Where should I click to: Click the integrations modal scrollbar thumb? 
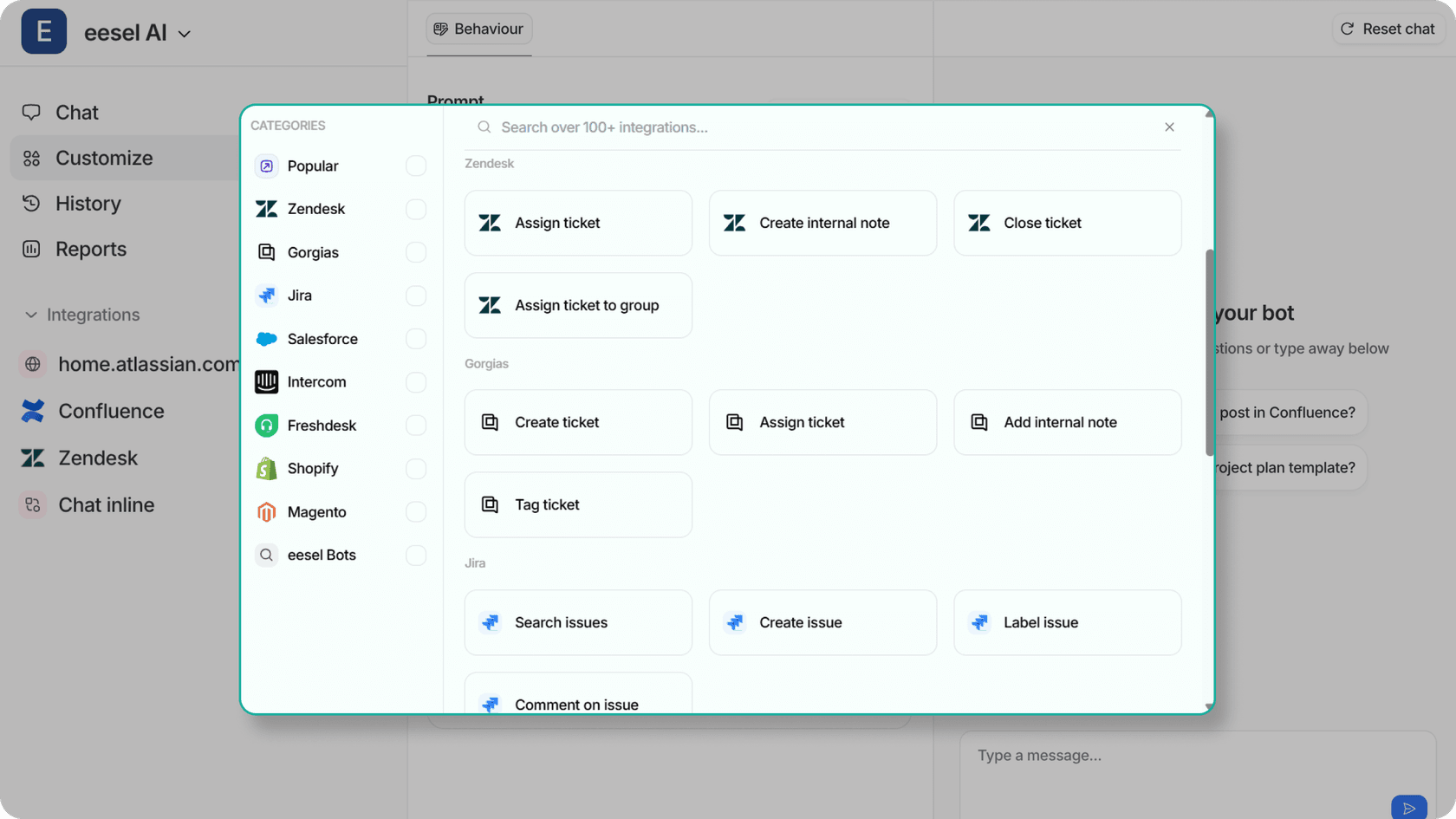1209,352
